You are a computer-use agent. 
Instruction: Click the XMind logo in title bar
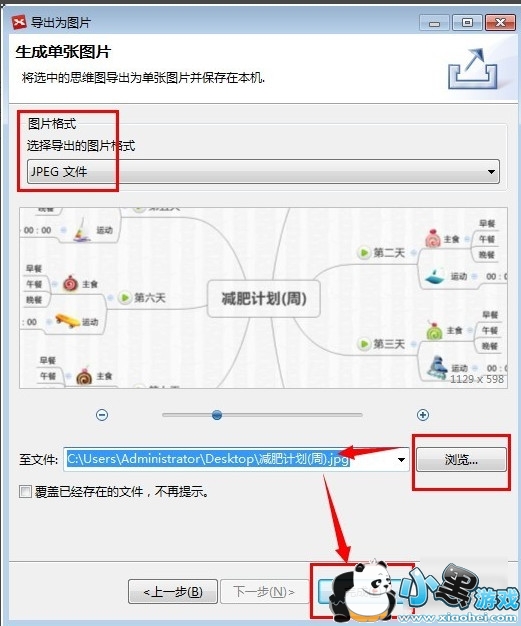(x=19, y=22)
